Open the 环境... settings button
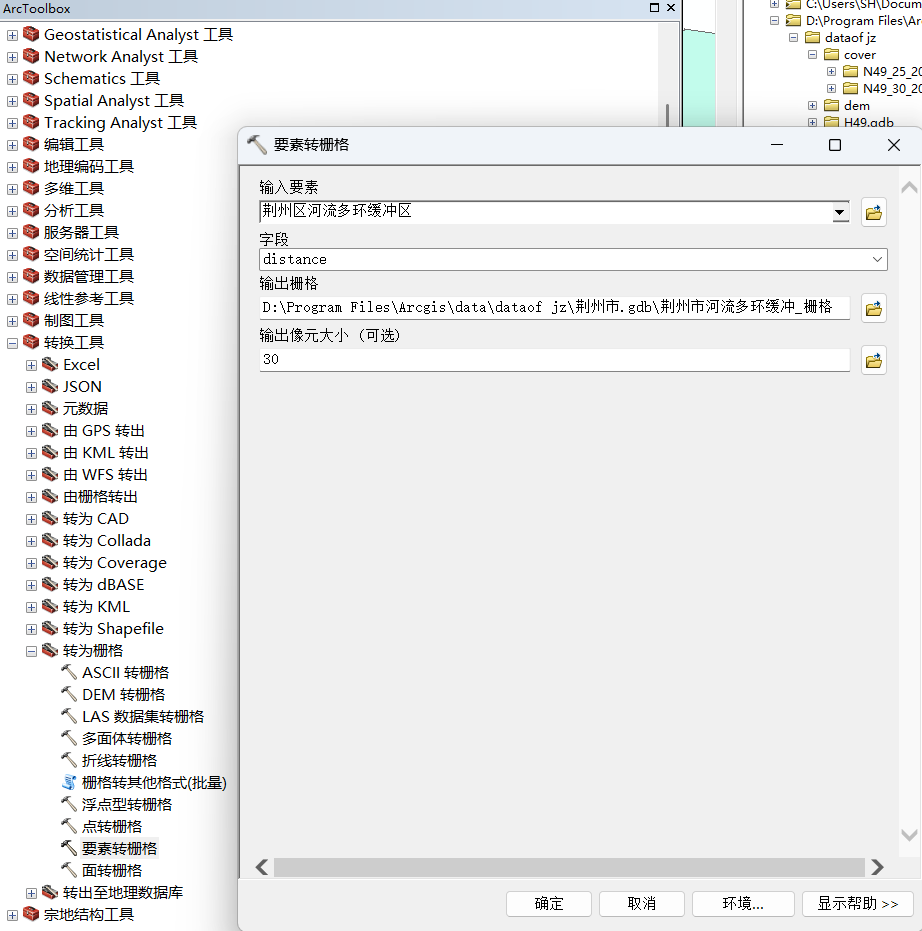The width and height of the screenshot is (922, 931). pos(743,904)
